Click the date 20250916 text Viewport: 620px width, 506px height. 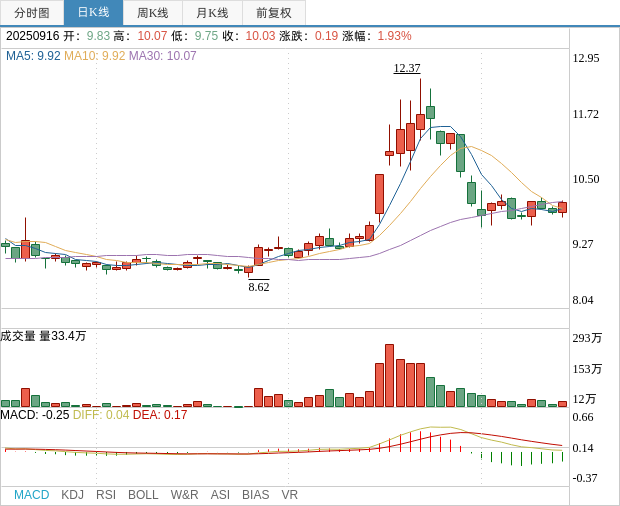point(32,36)
